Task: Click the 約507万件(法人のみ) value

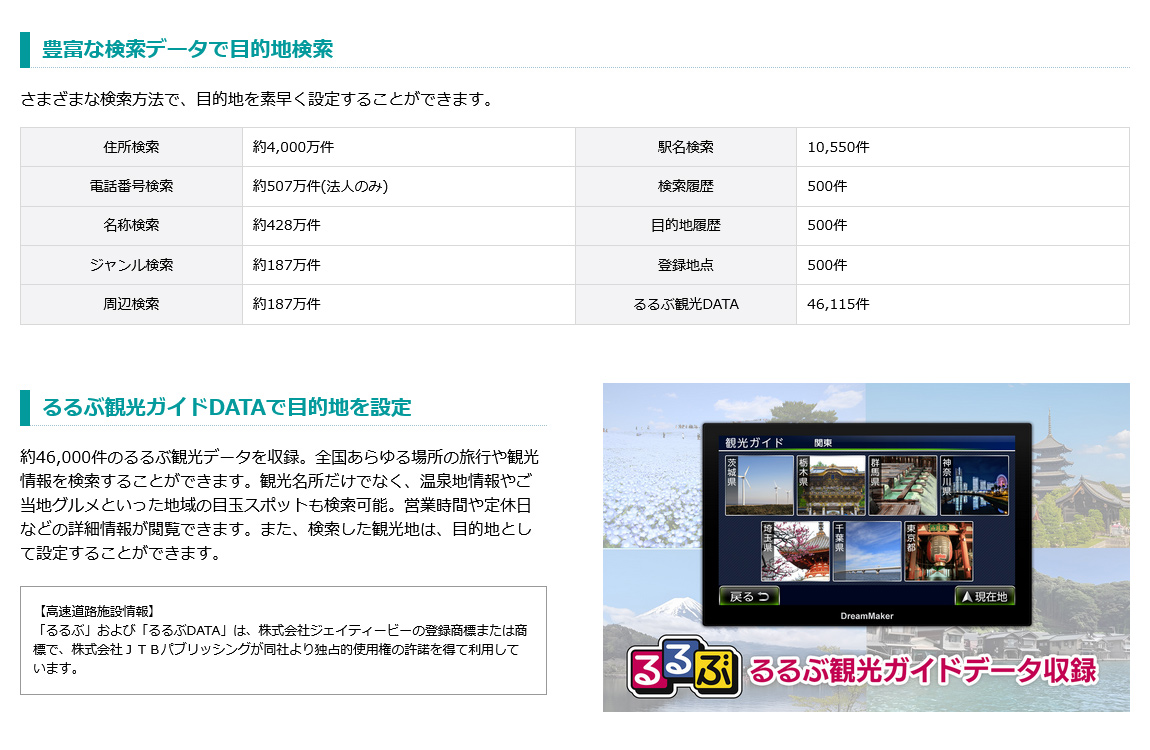Action: 321,186
